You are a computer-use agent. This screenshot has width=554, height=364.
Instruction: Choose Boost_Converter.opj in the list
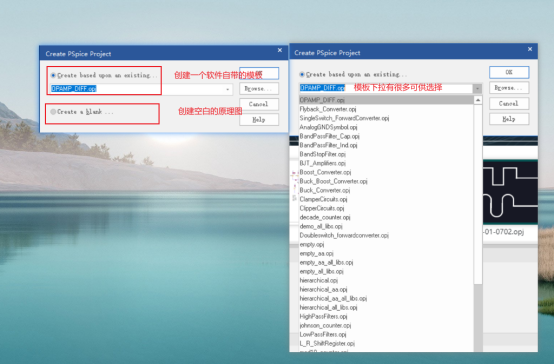point(386,172)
